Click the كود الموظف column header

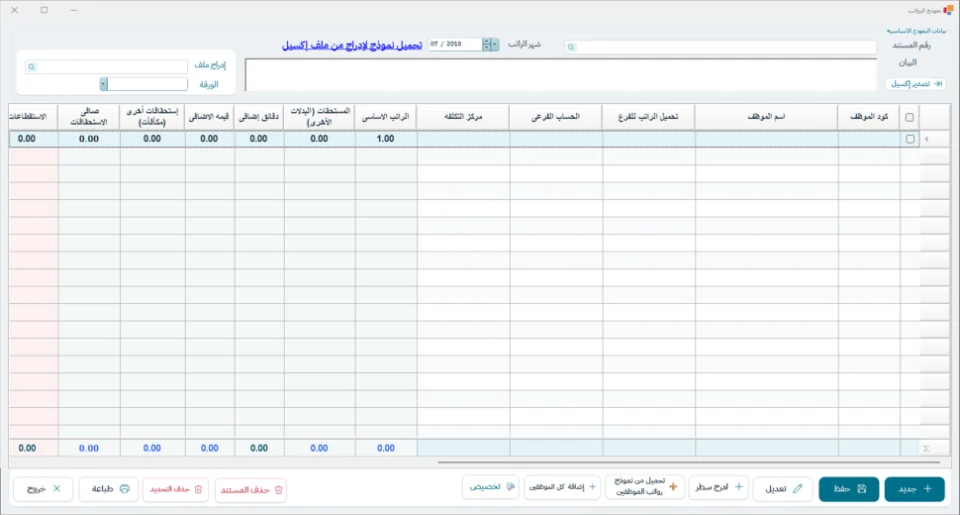[869, 116]
